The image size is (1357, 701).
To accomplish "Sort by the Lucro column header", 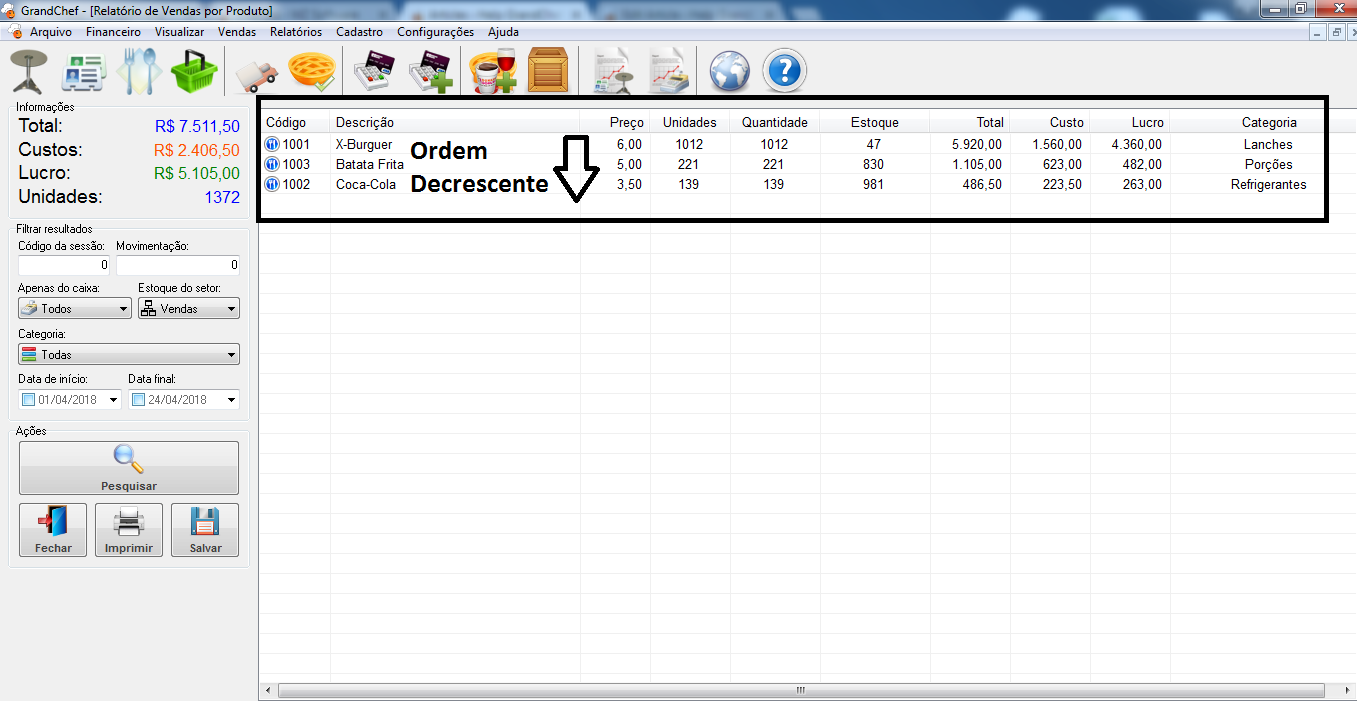I will [x=1130, y=122].
